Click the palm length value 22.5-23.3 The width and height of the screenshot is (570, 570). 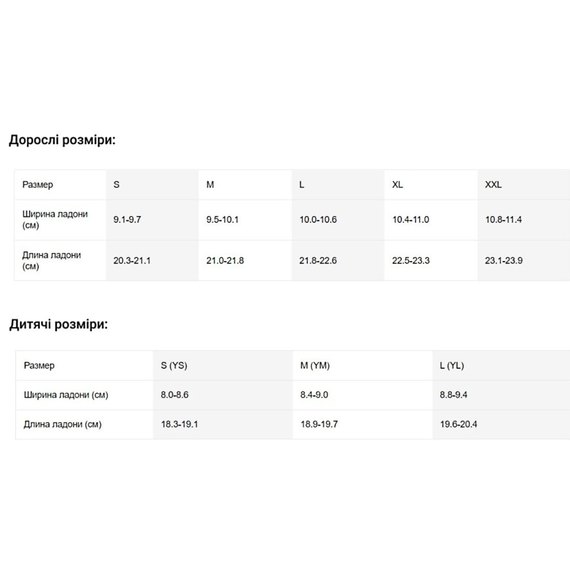pos(411,261)
